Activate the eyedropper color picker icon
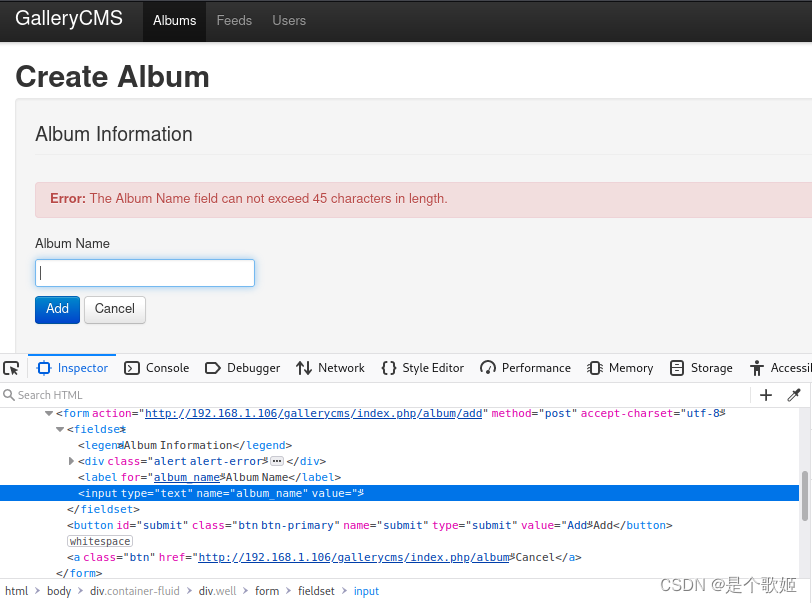The height and width of the screenshot is (603, 812). pyautogui.click(x=794, y=395)
